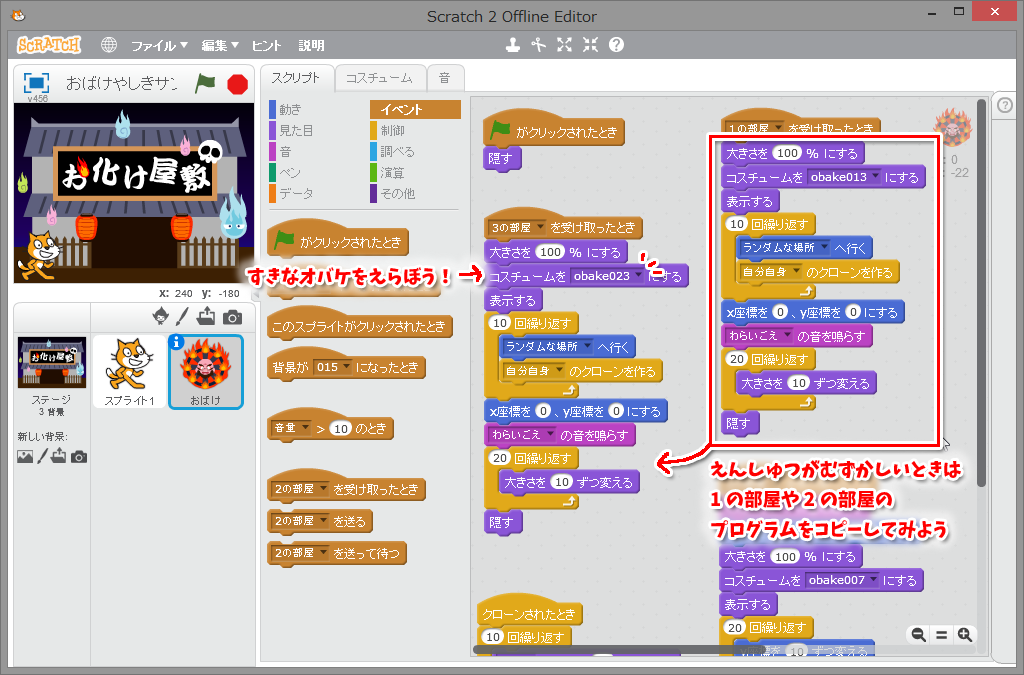This screenshot has height=675, width=1024.
Task: Click the red stop sign button
Action: [237, 84]
